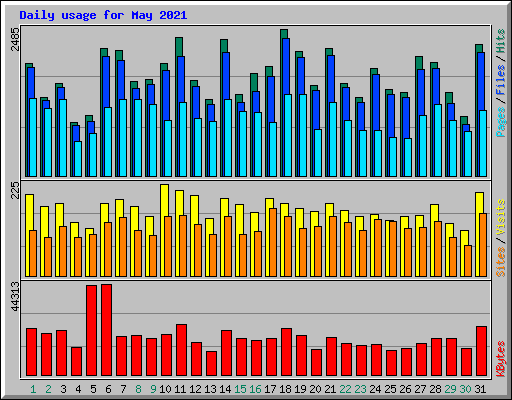Click the KBytes legend label
512x400 pixels.
click(500, 359)
